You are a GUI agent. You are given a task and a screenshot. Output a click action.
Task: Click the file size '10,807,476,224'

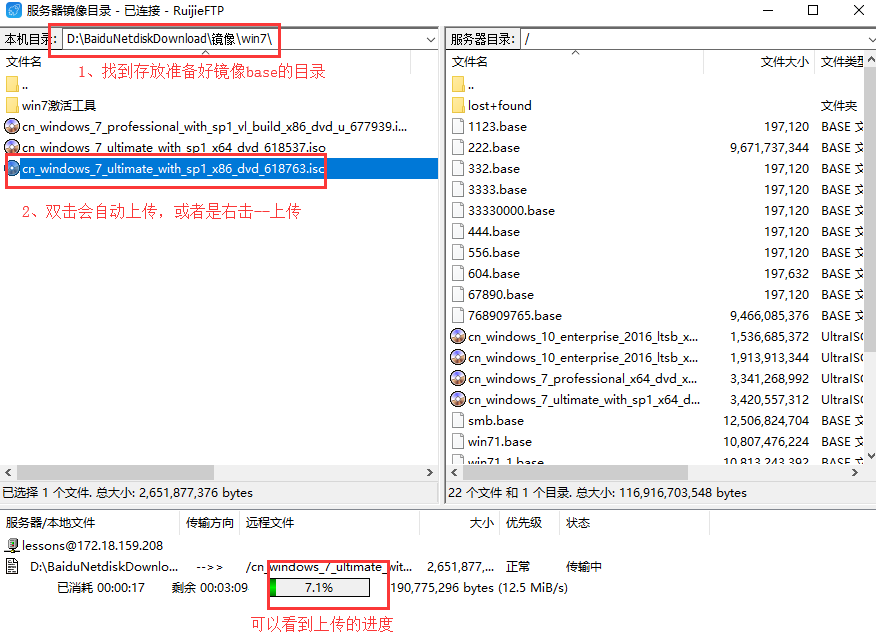coord(766,442)
